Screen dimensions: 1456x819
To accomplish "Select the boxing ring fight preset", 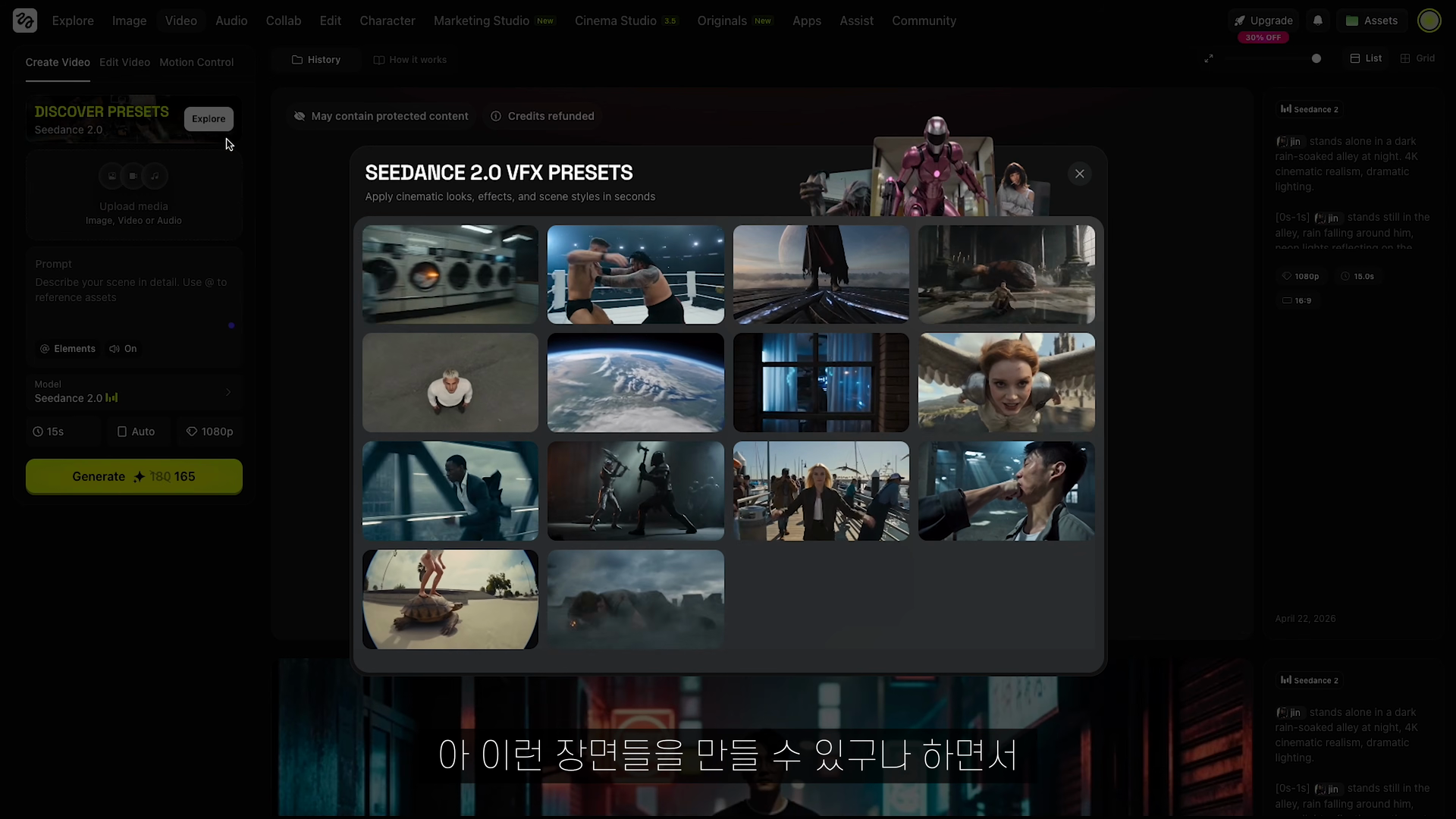I will point(635,275).
